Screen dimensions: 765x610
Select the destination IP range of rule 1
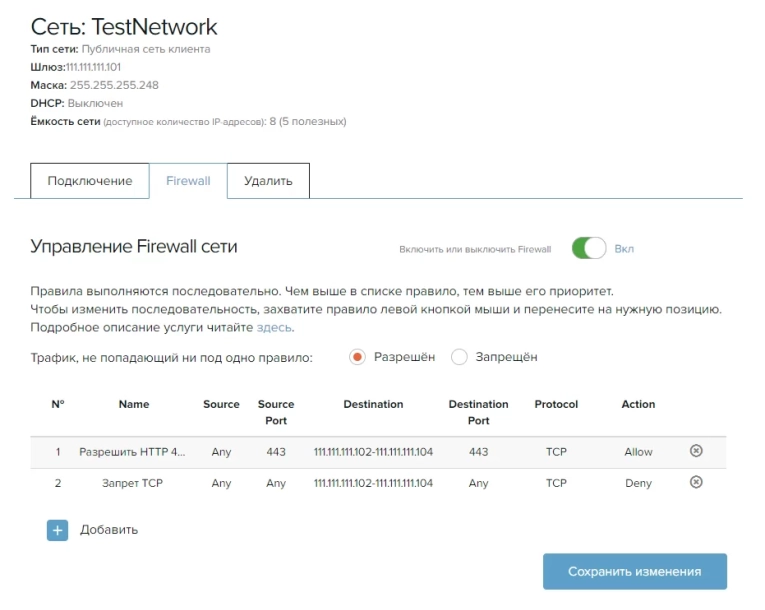pos(373,452)
